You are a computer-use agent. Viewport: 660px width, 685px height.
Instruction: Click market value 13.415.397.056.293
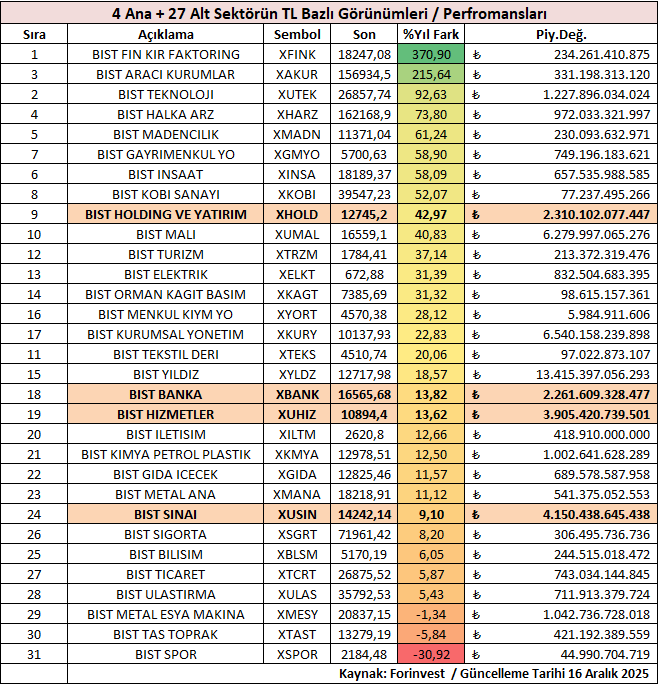coord(561,374)
